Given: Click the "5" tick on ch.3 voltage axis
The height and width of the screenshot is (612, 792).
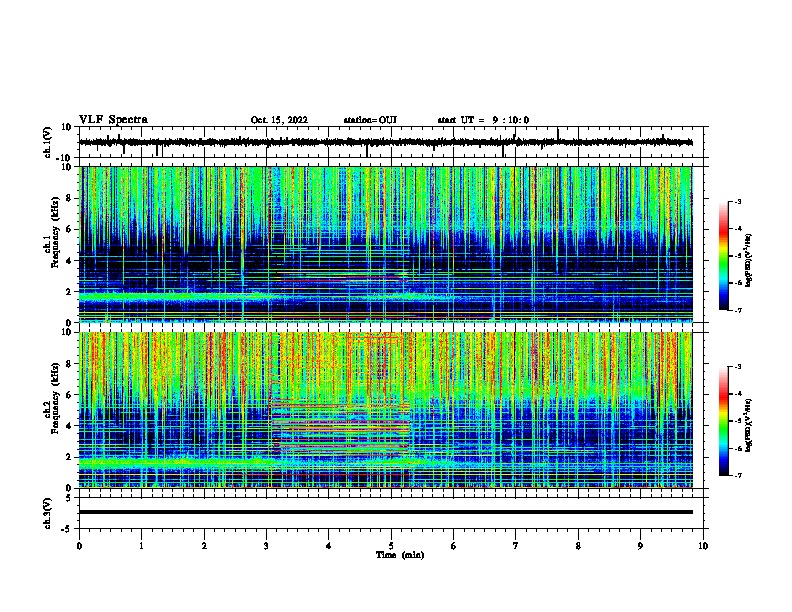Looking at the screenshot, I should (69, 498).
